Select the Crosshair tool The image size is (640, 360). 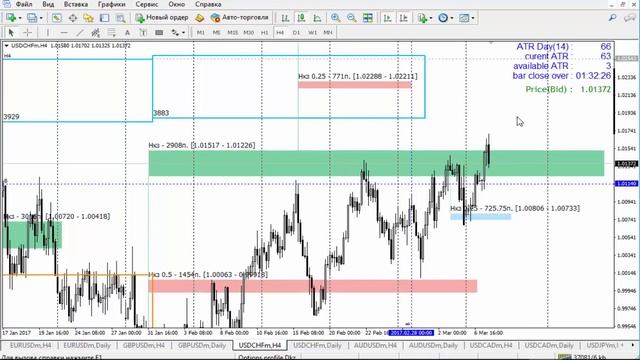pyautogui.click(x=27, y=32)
